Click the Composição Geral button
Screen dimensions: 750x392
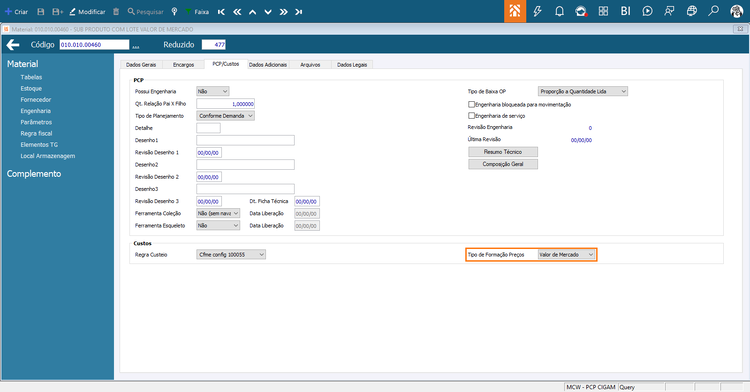tap(503, 164)
